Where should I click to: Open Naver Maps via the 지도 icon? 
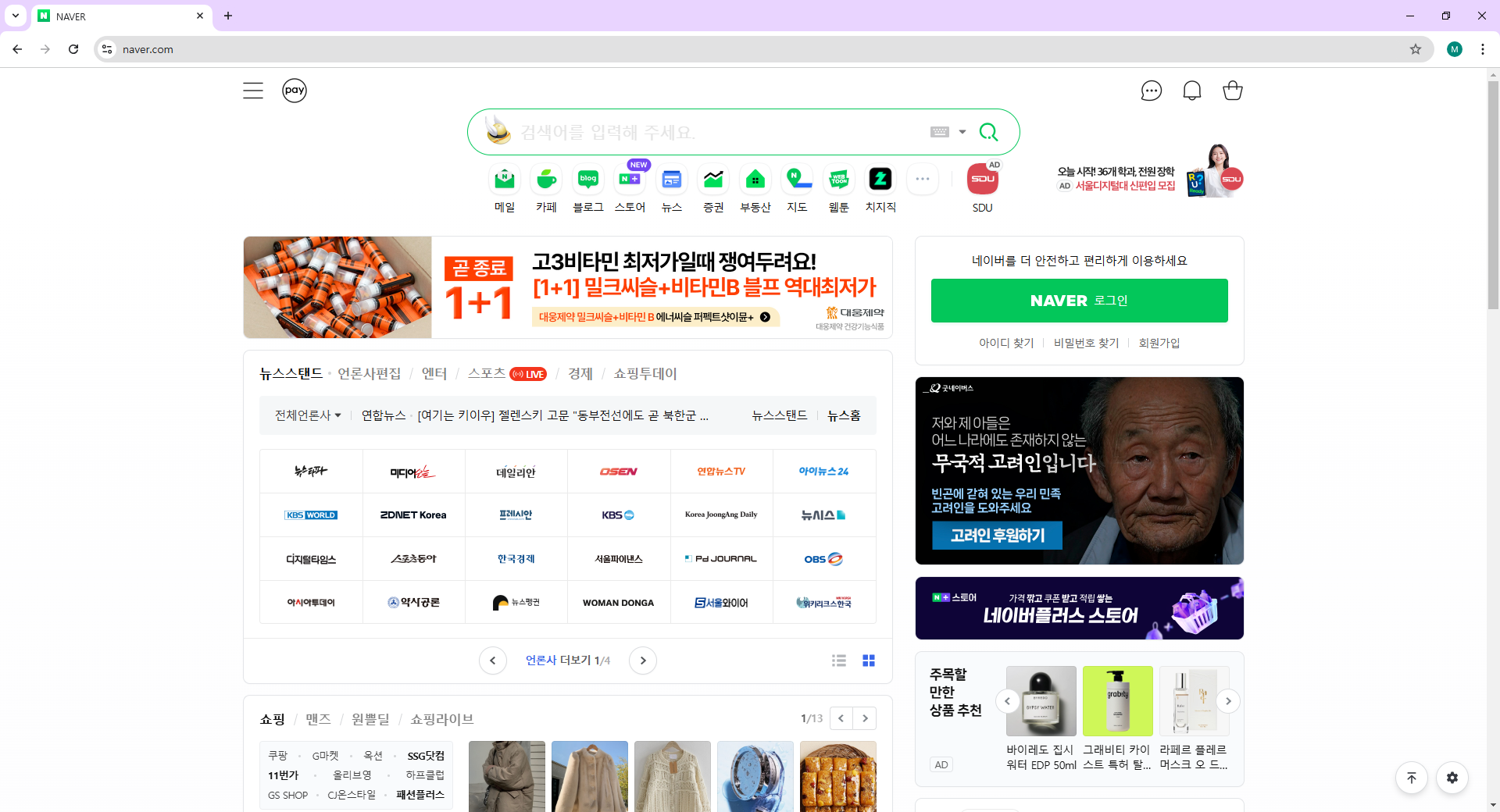coord(797,179)
